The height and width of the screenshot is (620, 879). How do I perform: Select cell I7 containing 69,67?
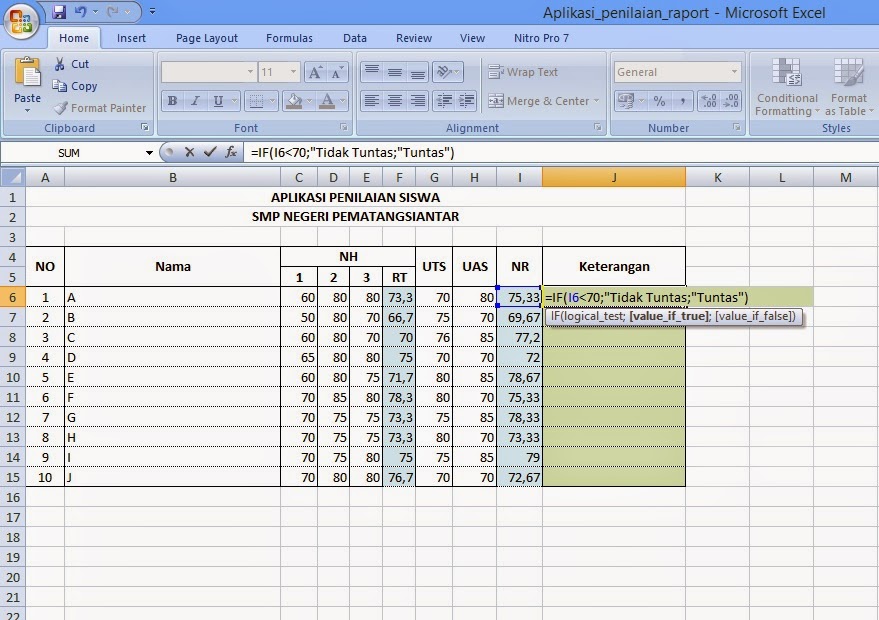[519, 317]
